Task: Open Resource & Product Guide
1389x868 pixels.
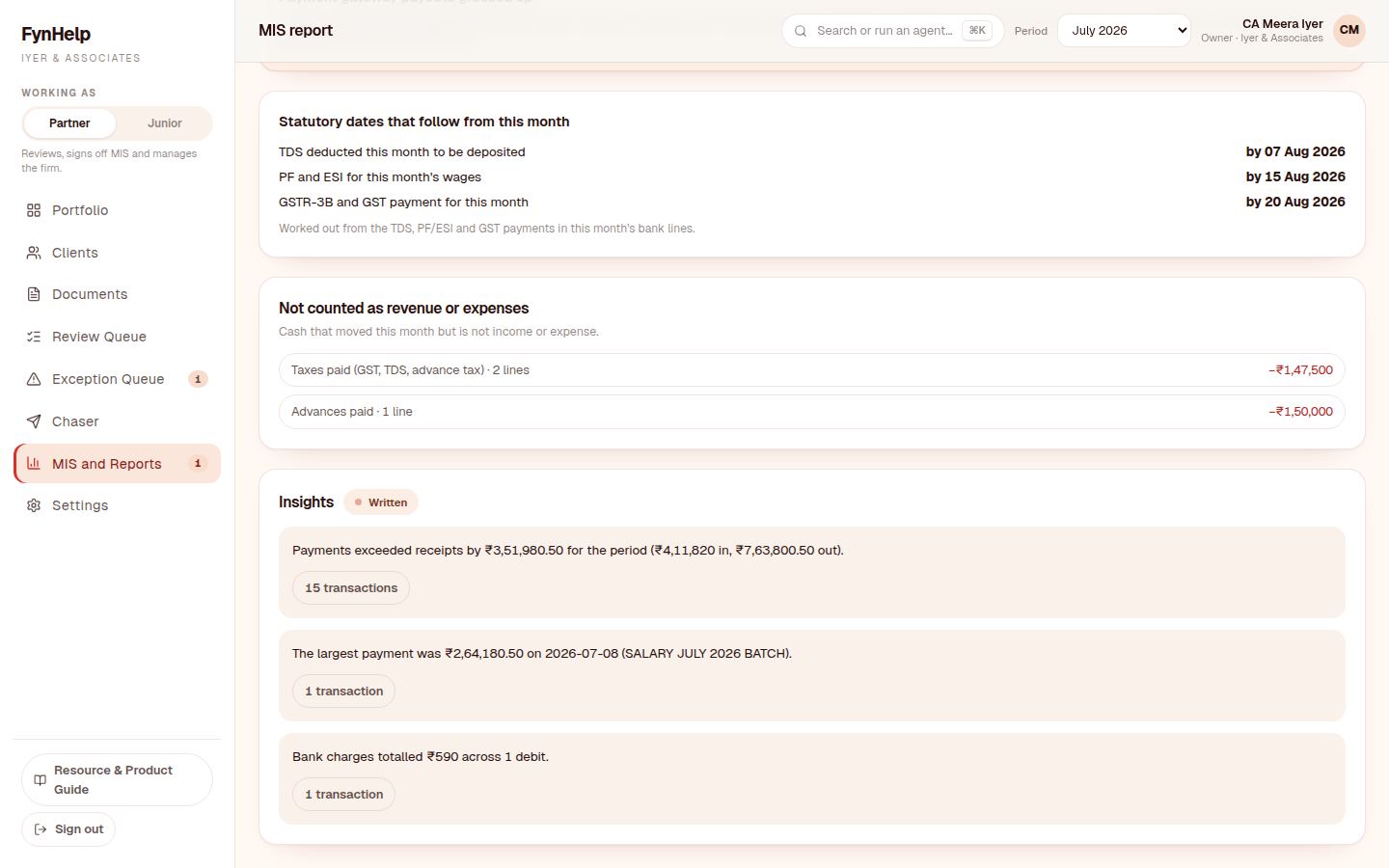Action: [117, 780]
